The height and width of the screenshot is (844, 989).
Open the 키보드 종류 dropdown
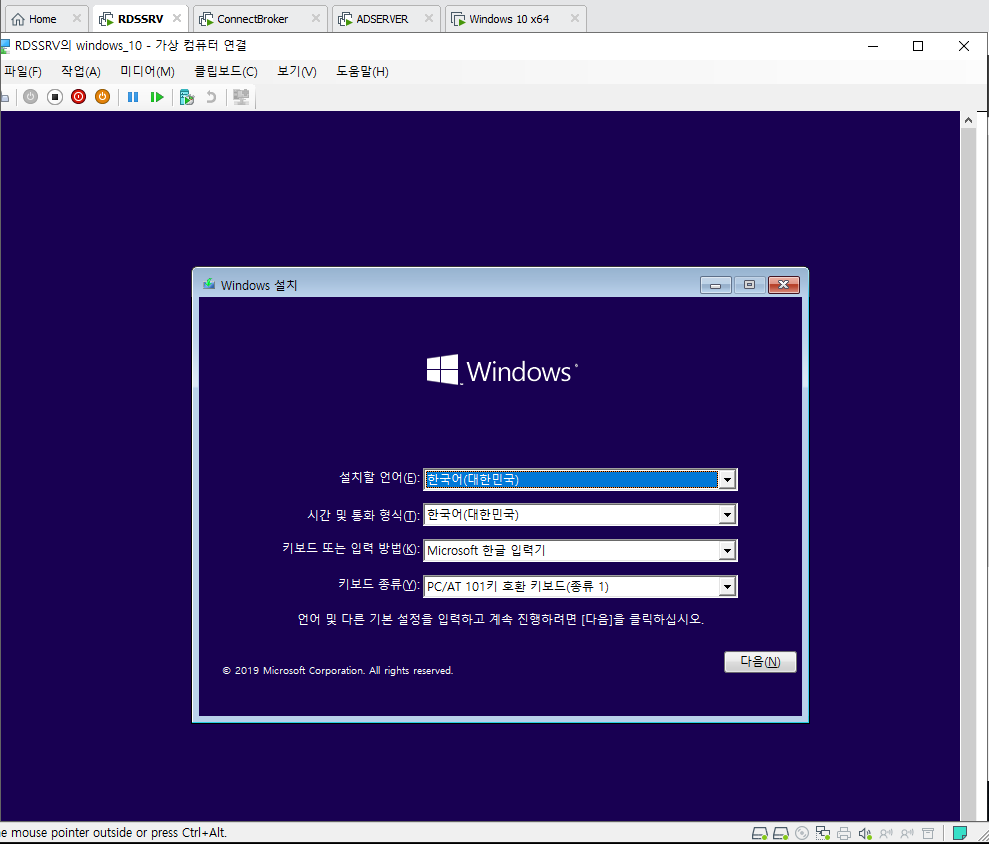click(x=580, y=587)
